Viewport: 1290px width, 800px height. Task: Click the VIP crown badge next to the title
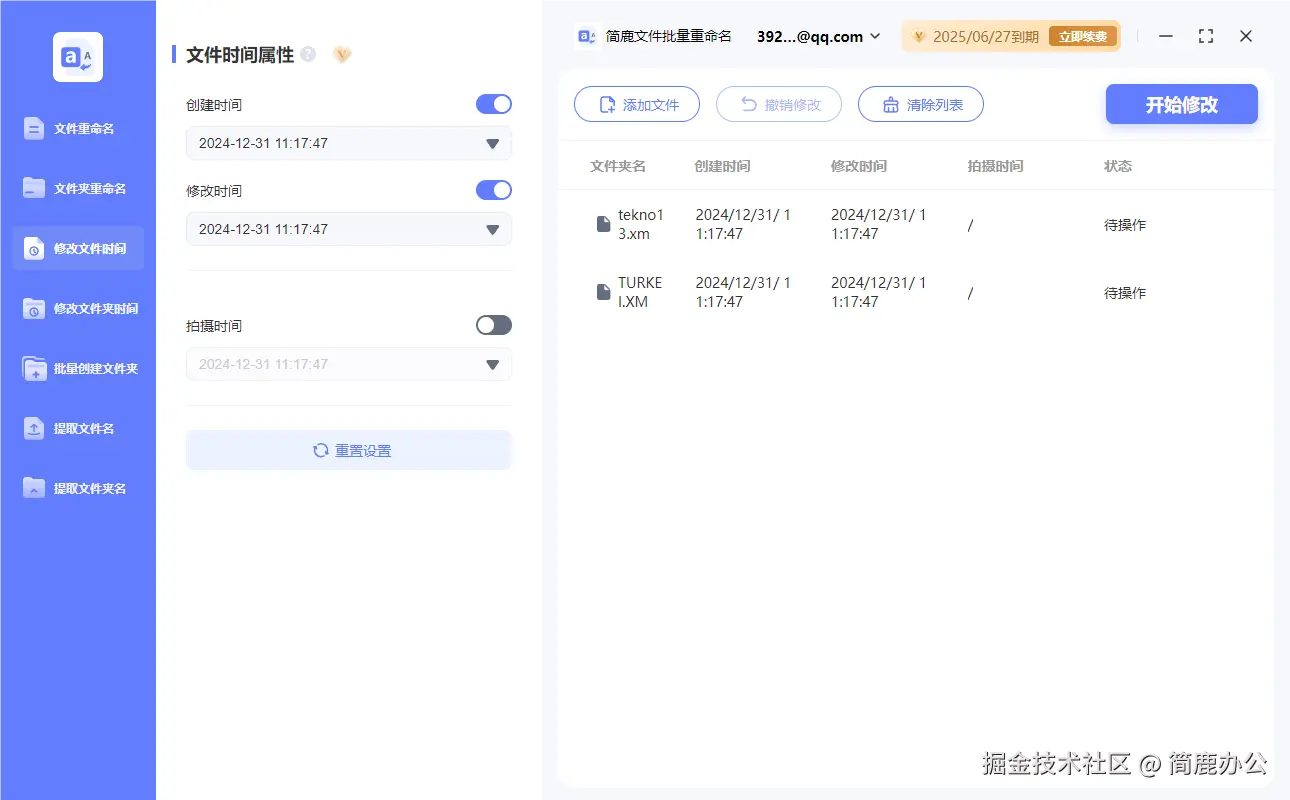pyautogui.click(x=341, y=54)
